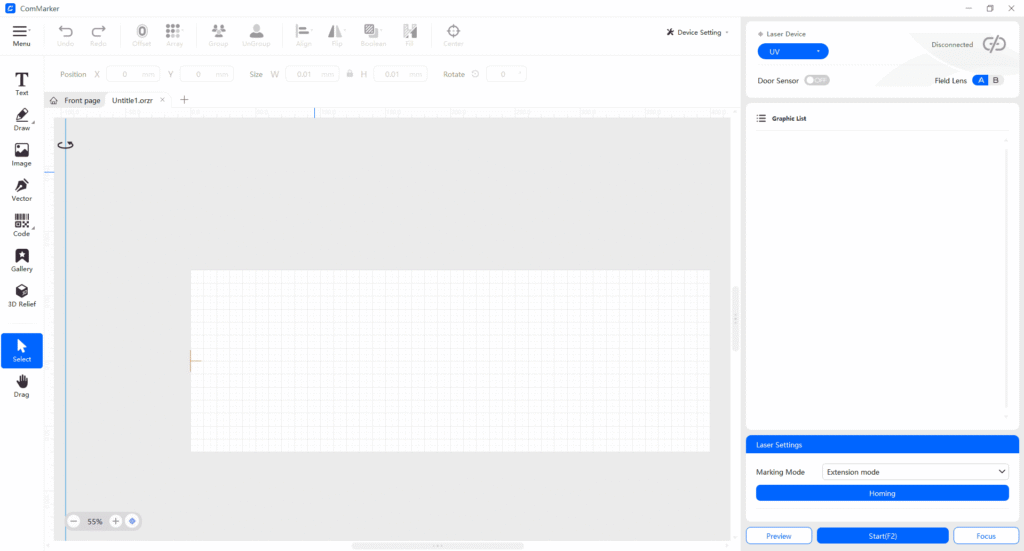Viewport: 1024px width, 551px height.
Task: Click the Homing button
Action: (882, 493)
